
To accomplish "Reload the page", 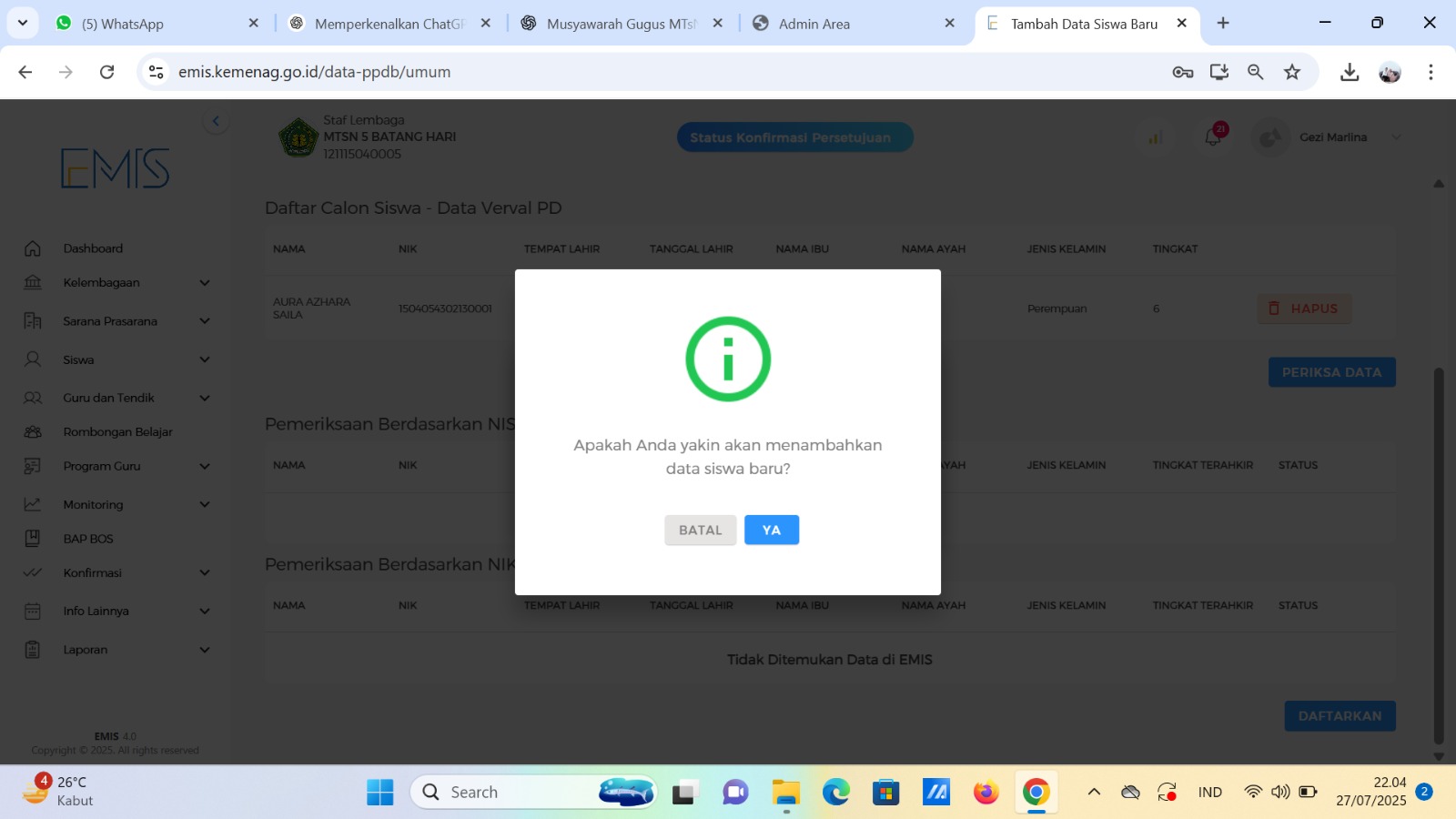I will (x=106, y=72).
